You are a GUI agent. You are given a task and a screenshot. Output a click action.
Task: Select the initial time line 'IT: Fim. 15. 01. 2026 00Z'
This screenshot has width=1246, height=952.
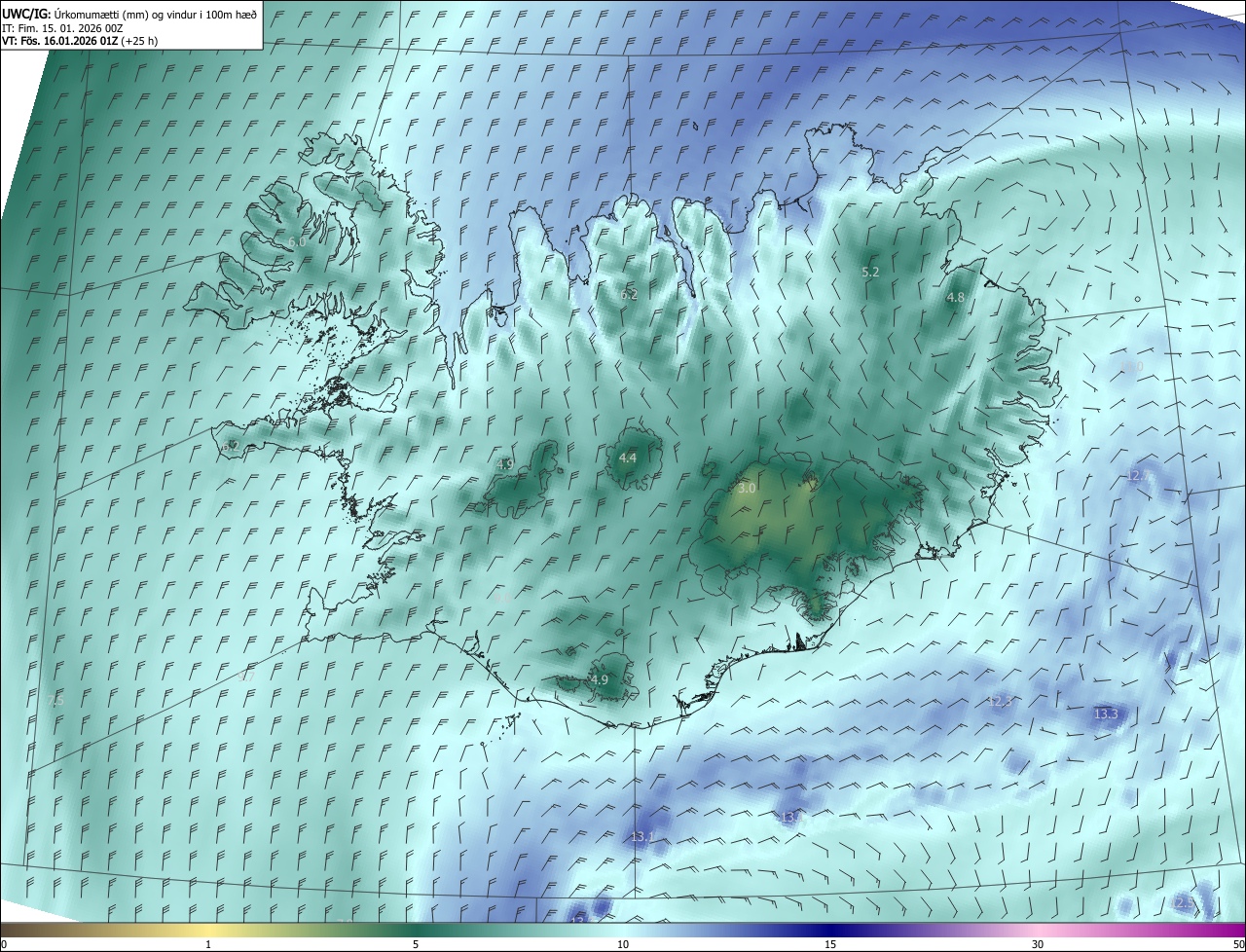62,28
